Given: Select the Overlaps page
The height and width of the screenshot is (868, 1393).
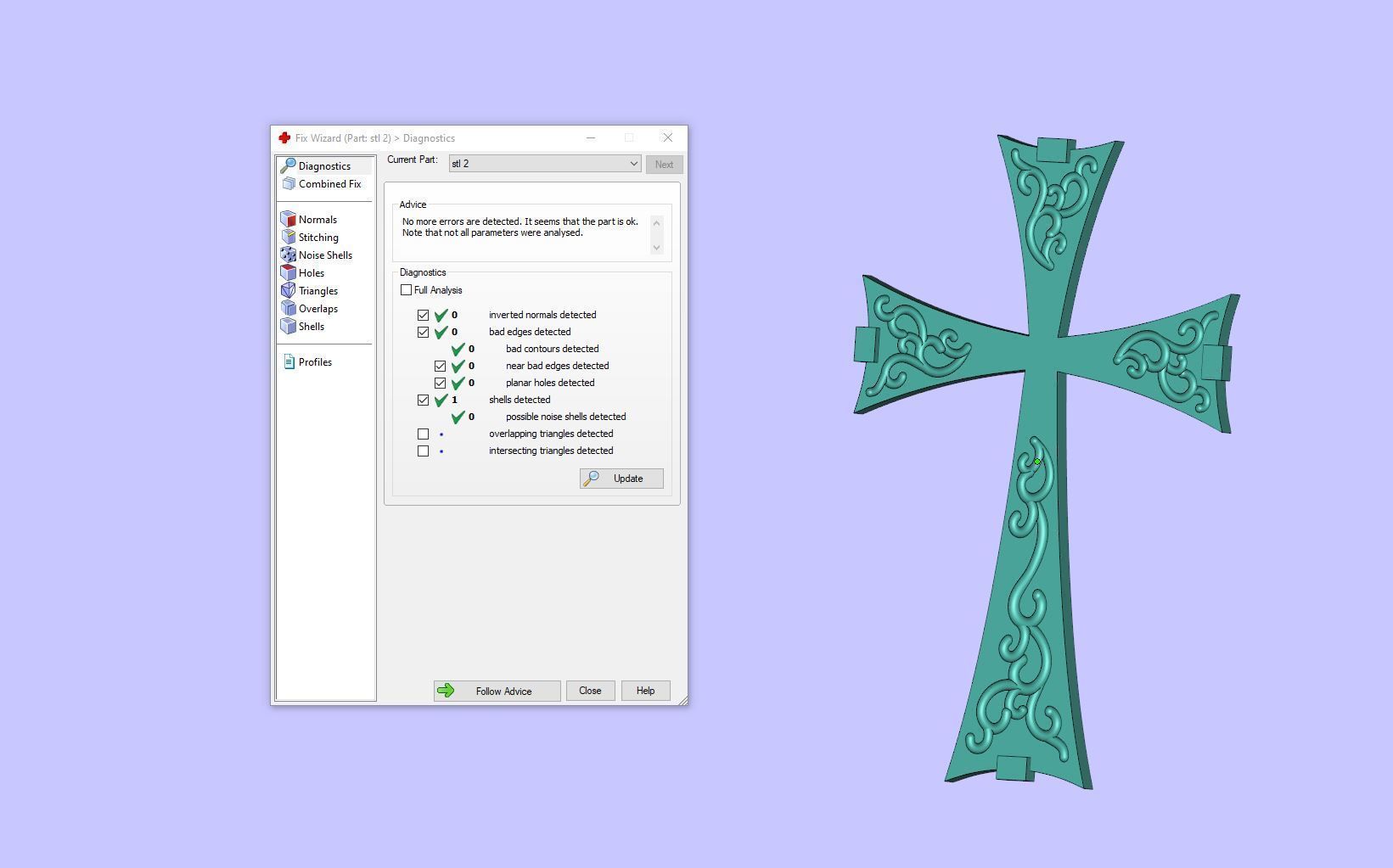Looking at the screenshot, I should pyautogui.click(x=318, y=308).
